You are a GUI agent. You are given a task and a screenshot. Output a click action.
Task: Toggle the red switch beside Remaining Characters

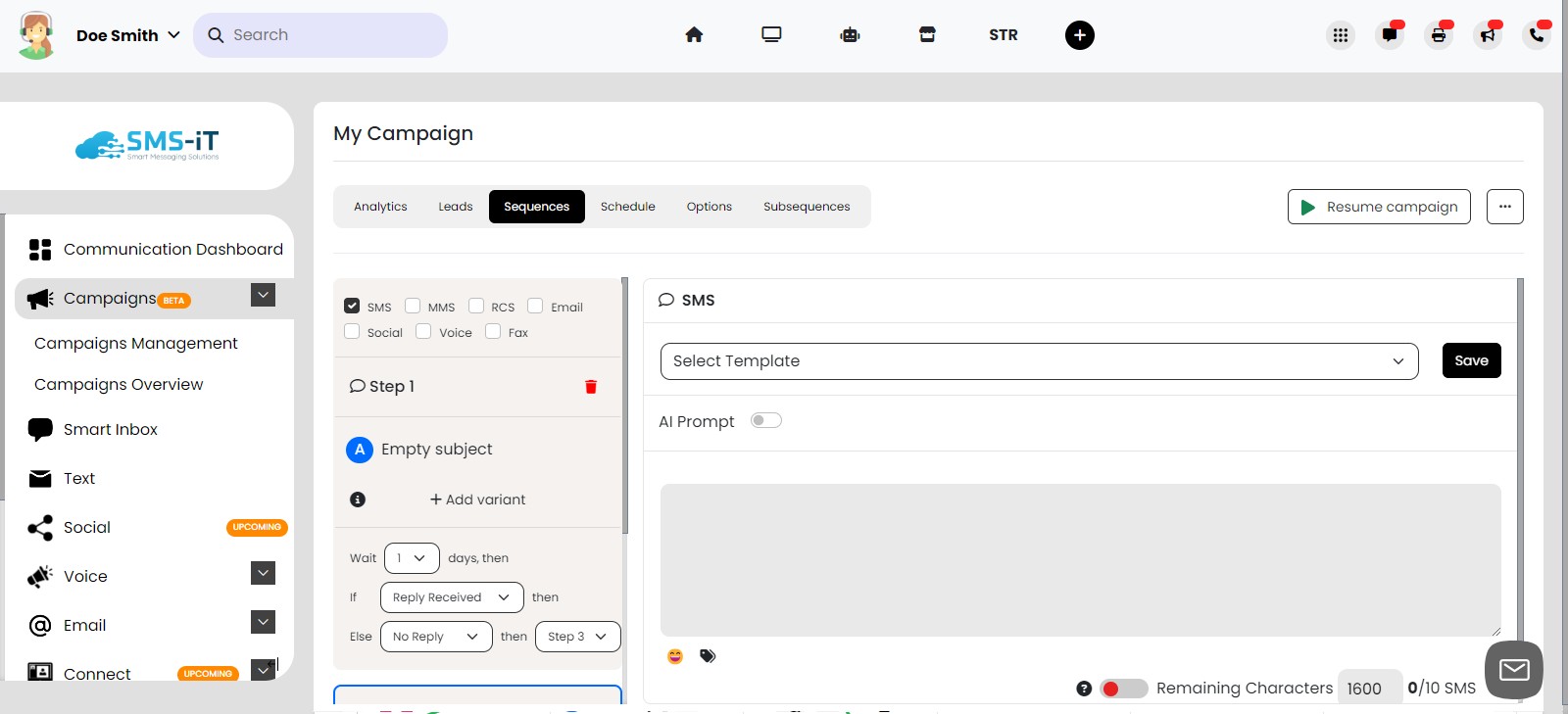[1123, 689]
